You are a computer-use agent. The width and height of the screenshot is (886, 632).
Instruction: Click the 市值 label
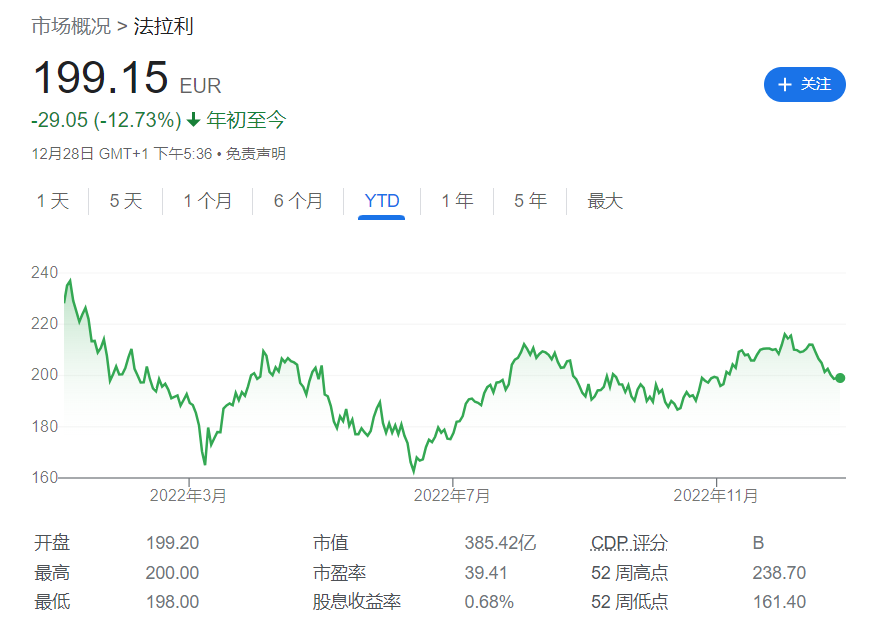[x=331, y=543]
